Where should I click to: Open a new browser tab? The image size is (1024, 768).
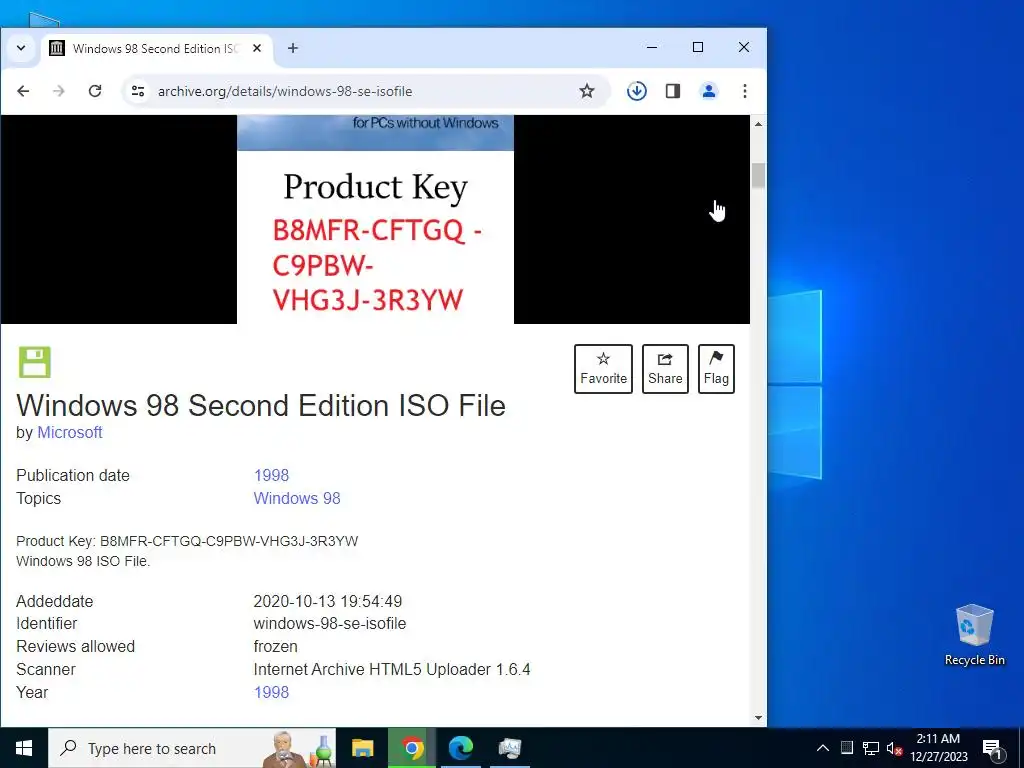(293, 48)
